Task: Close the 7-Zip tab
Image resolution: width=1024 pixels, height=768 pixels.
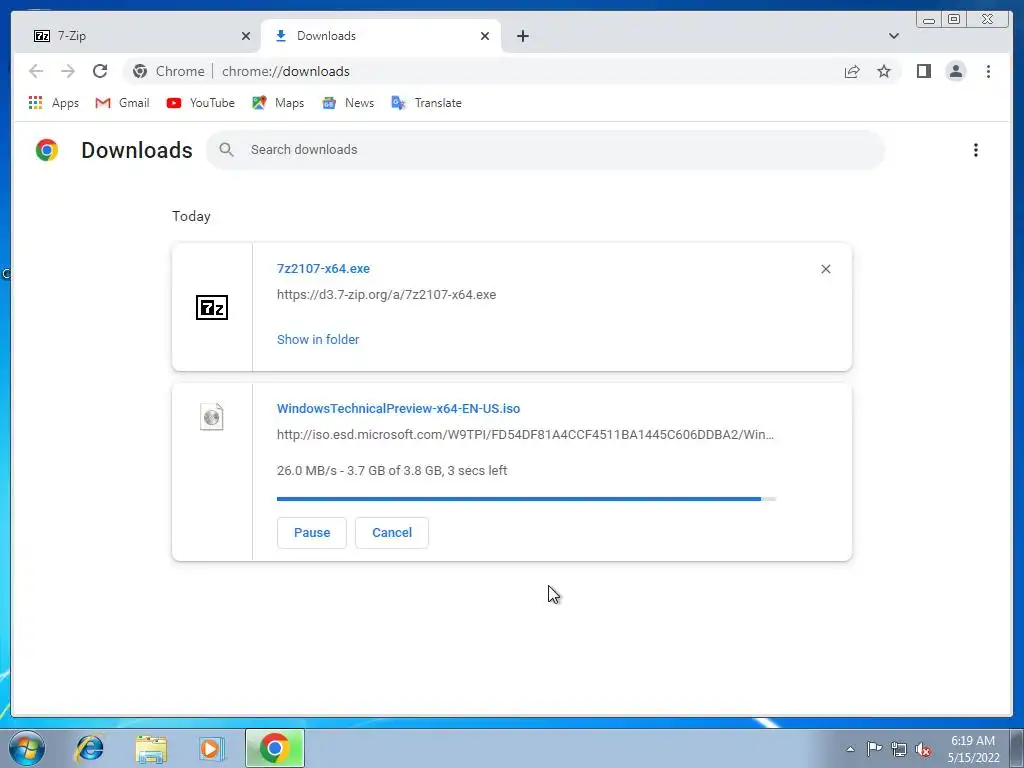Action: 246,36
